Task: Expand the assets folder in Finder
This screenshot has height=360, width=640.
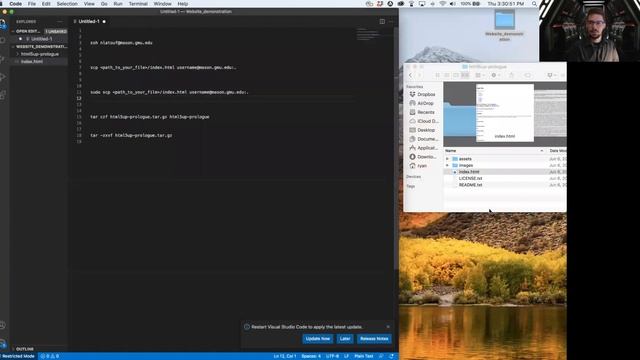Action: (447, 159)
